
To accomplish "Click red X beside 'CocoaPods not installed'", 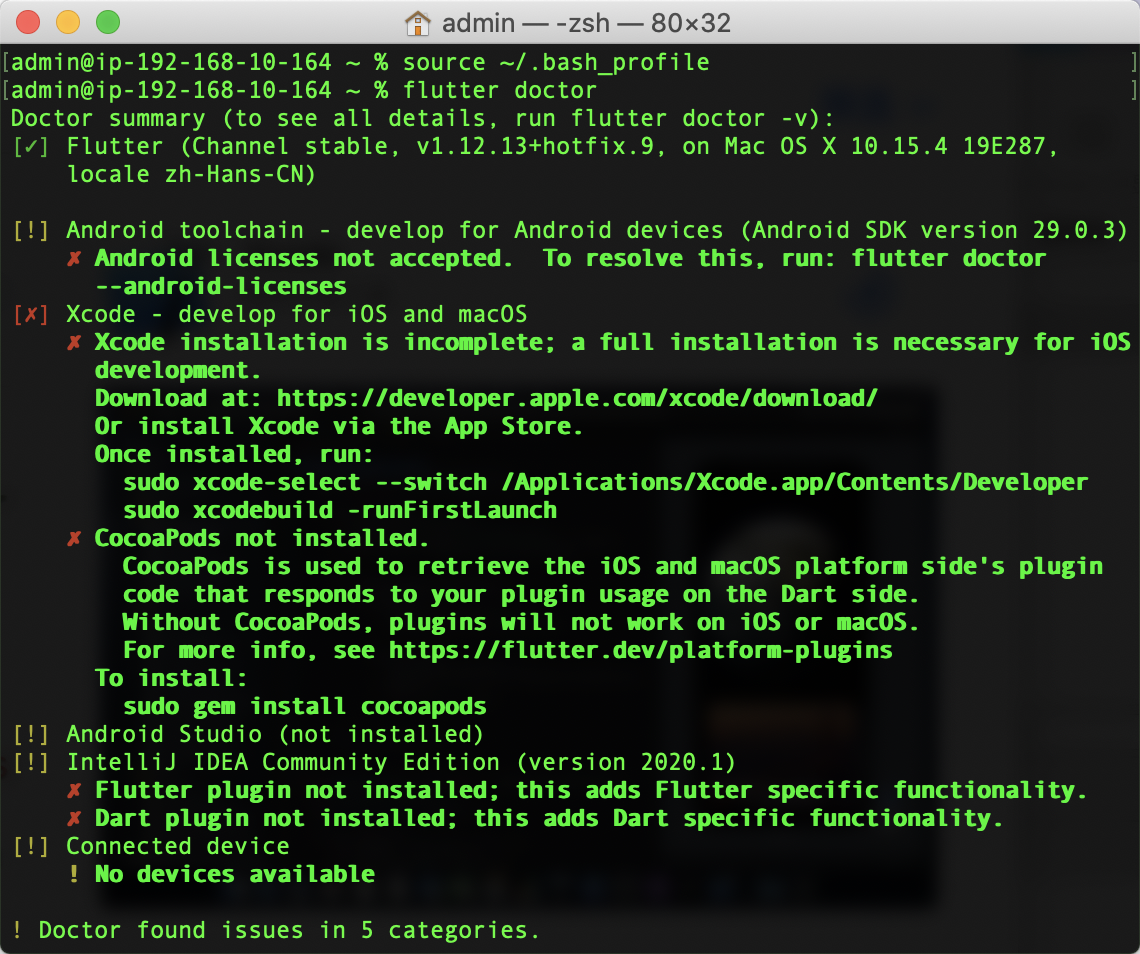I will (74, 539).
